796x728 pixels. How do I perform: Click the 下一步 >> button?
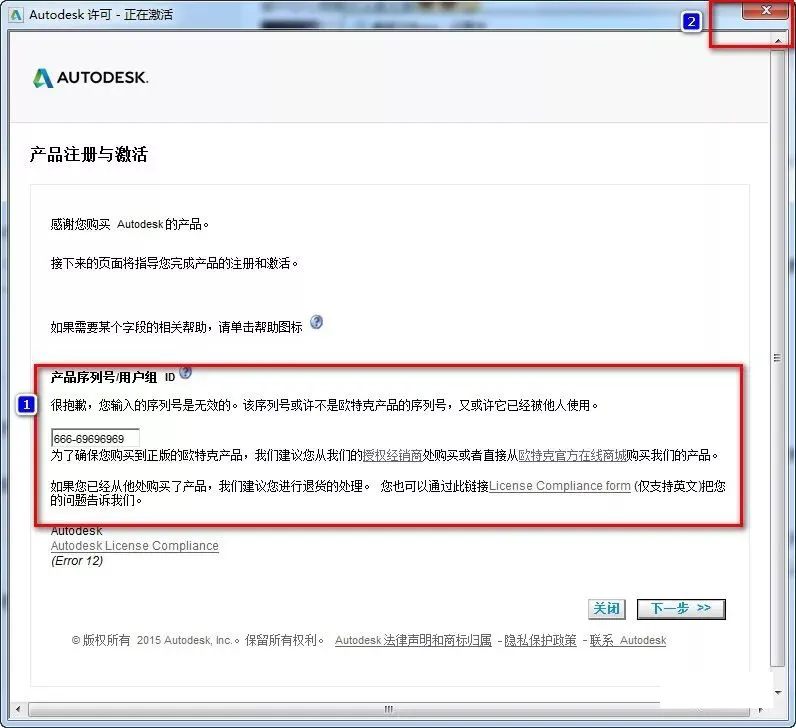point(681,609)
